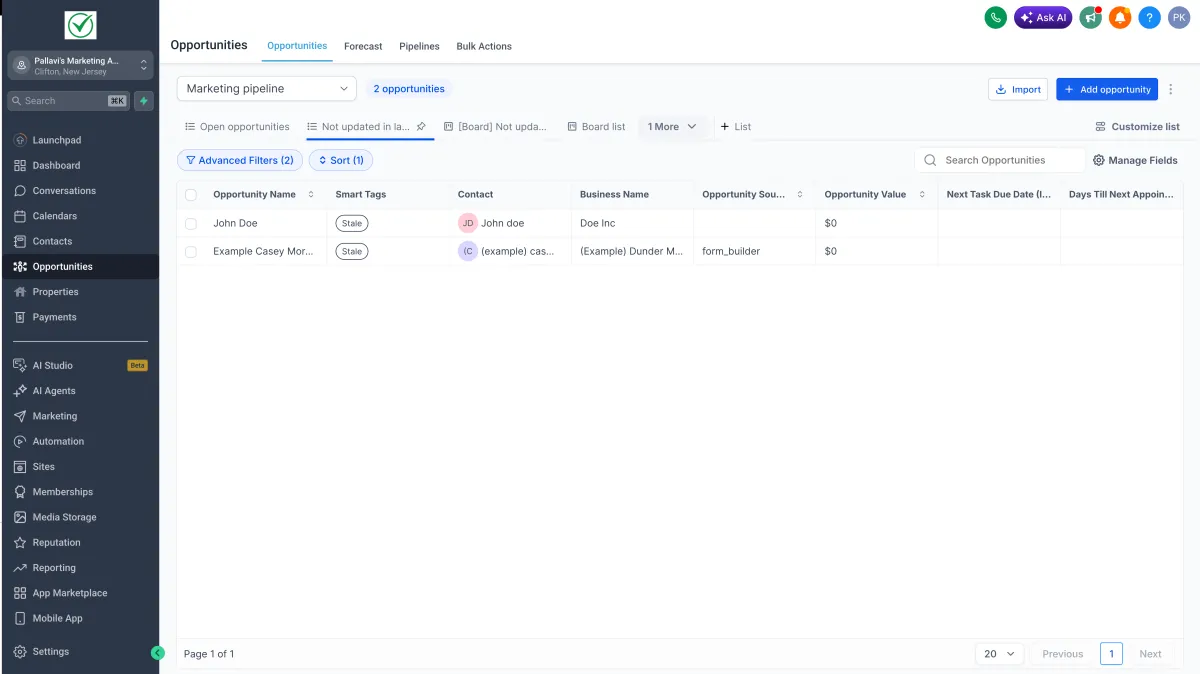
Task: Open the three-dot more options menu
Action: click(x=1171, y=89)
